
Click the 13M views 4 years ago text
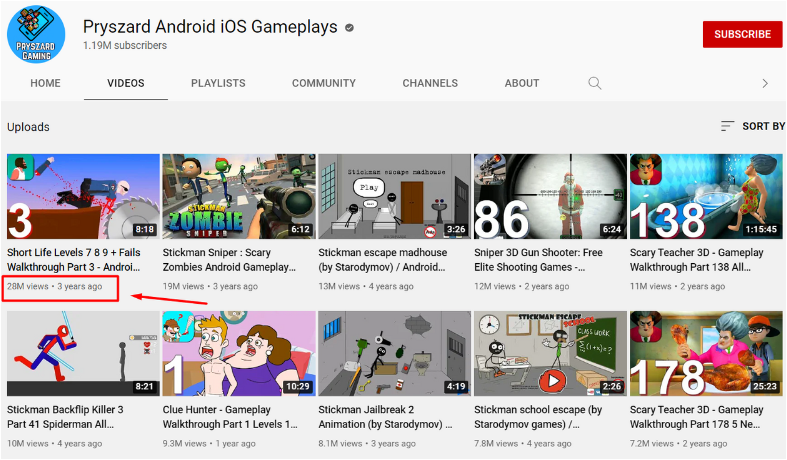pos(366,286)
